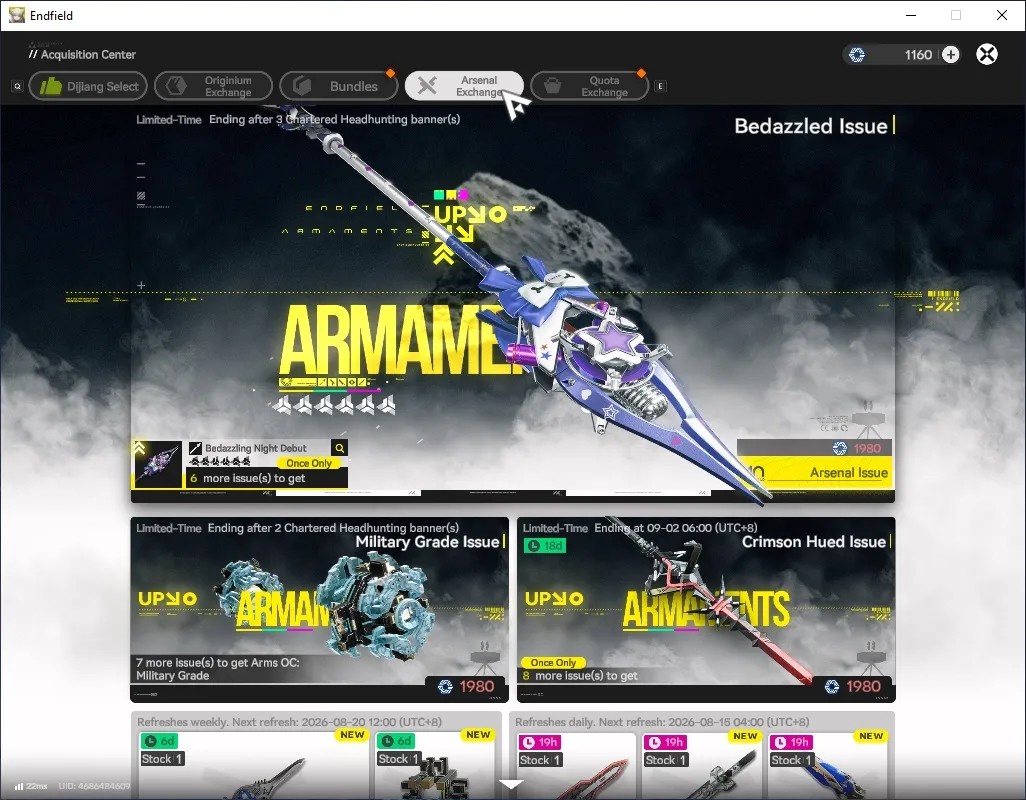Open the second weekly item marked NEW
Viewport: 1026px width, 800px height.
435,764
